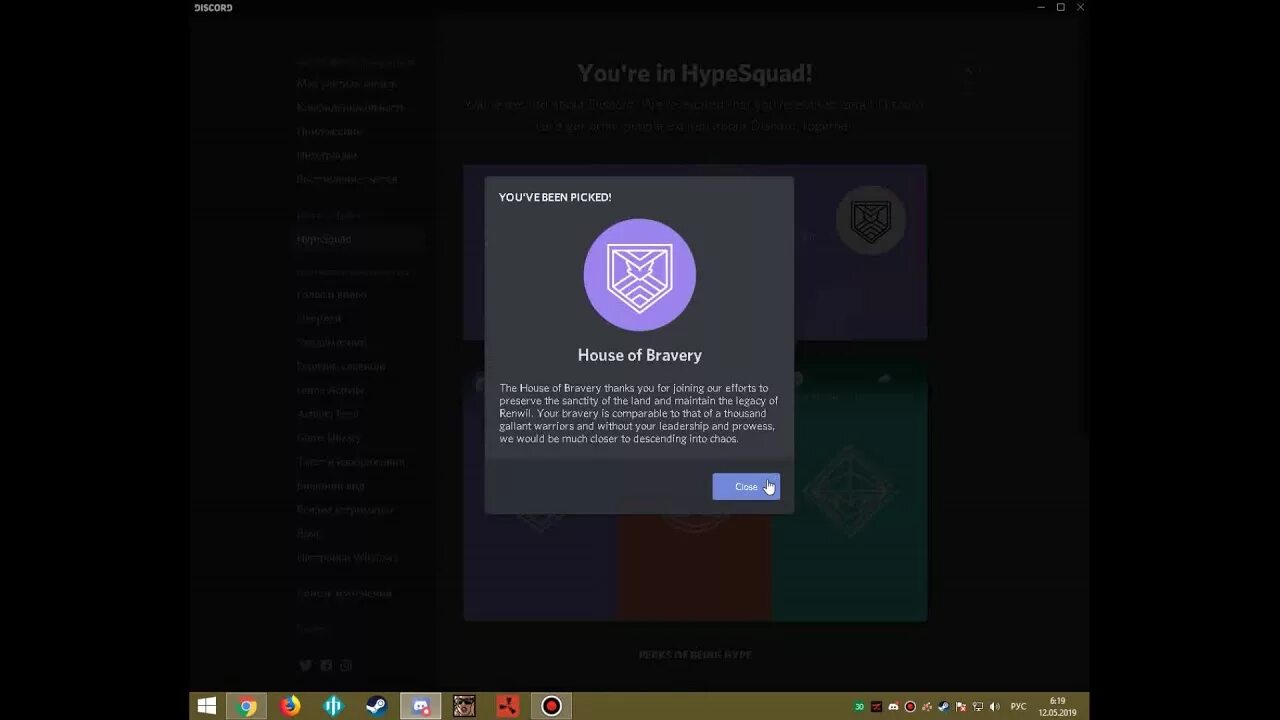Click PERKS OF BEING HYPE text
1280x720 pixels.
coord(695,655)
